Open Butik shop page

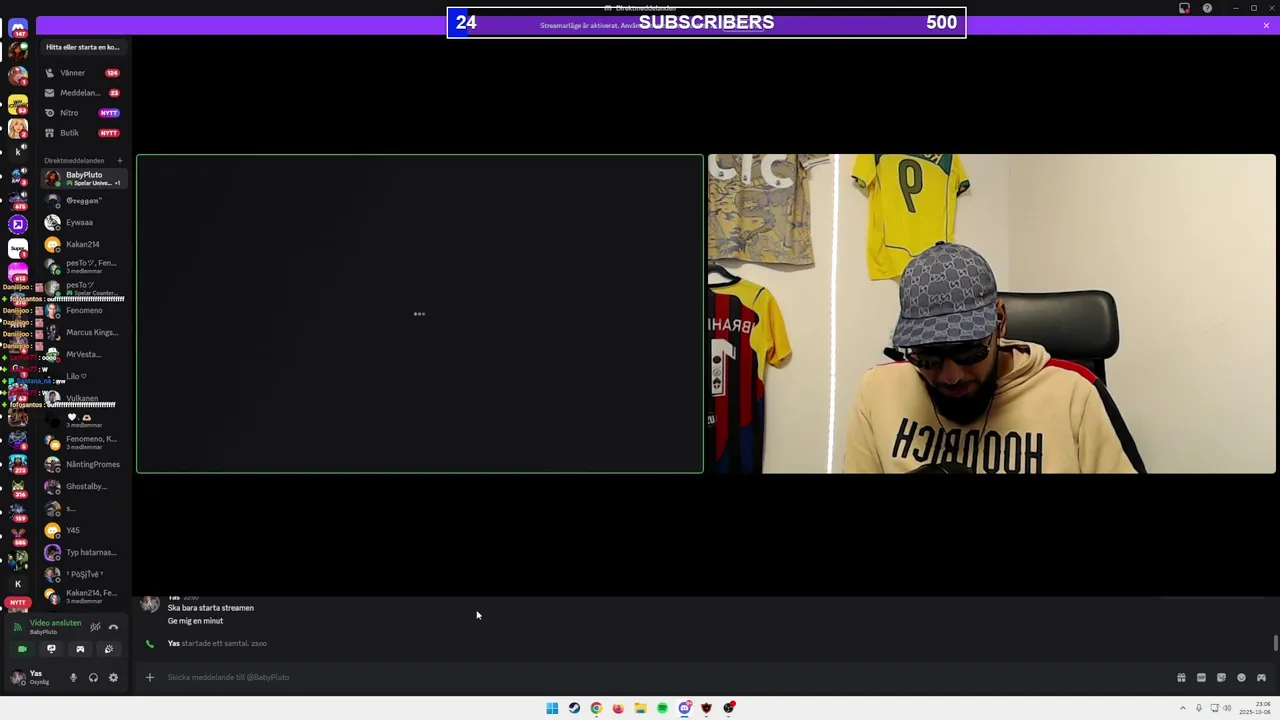pos(82,133)
